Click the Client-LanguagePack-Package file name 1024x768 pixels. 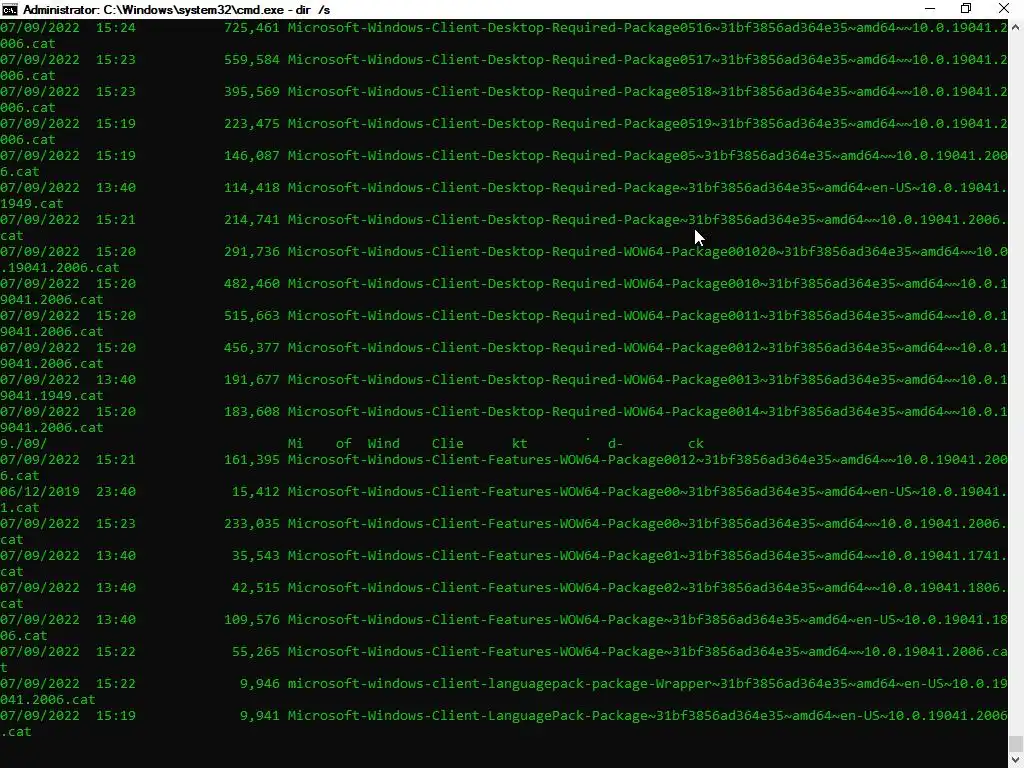pyautogui.click(x=647, y=716)
